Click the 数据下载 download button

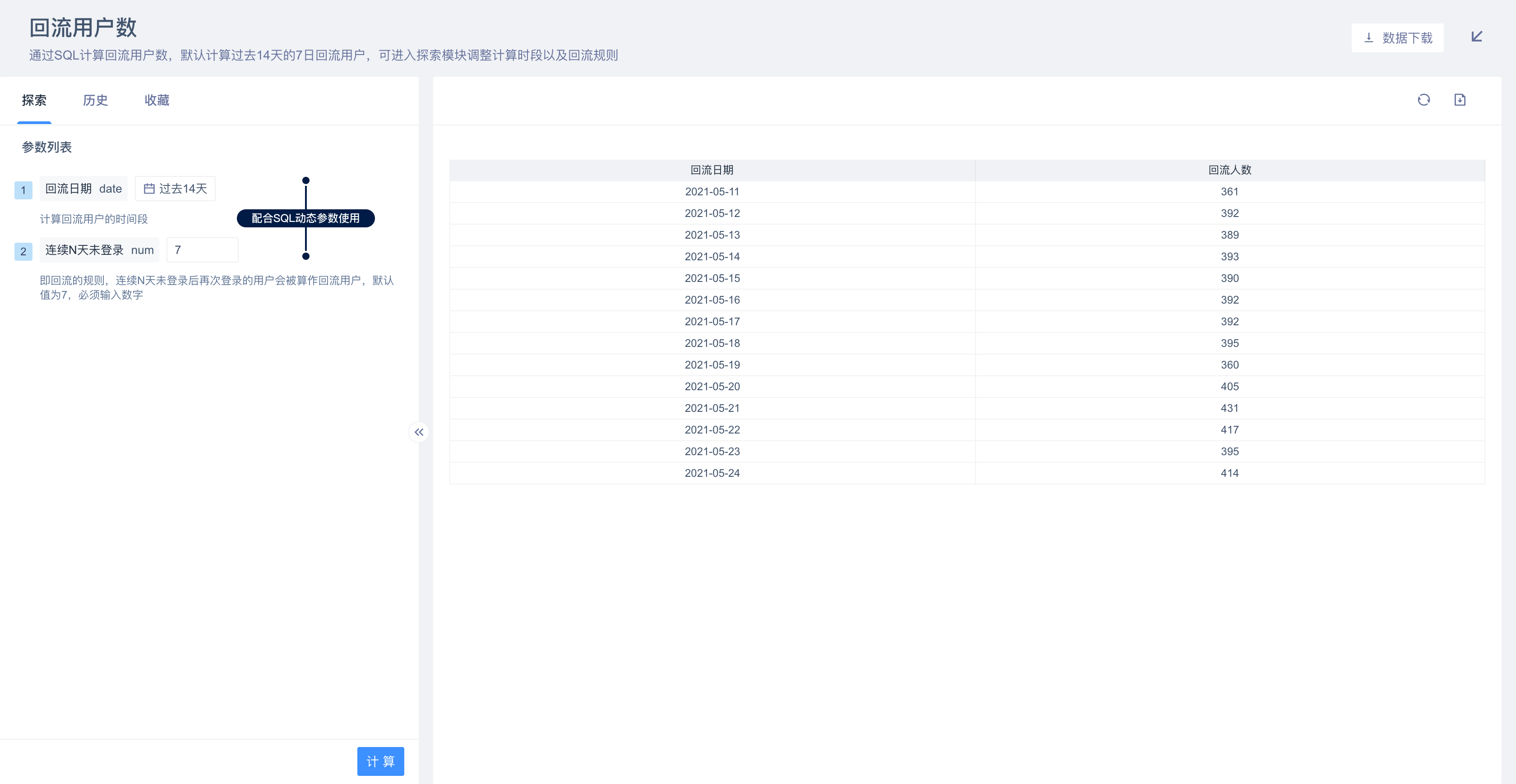click(1397, 38)
